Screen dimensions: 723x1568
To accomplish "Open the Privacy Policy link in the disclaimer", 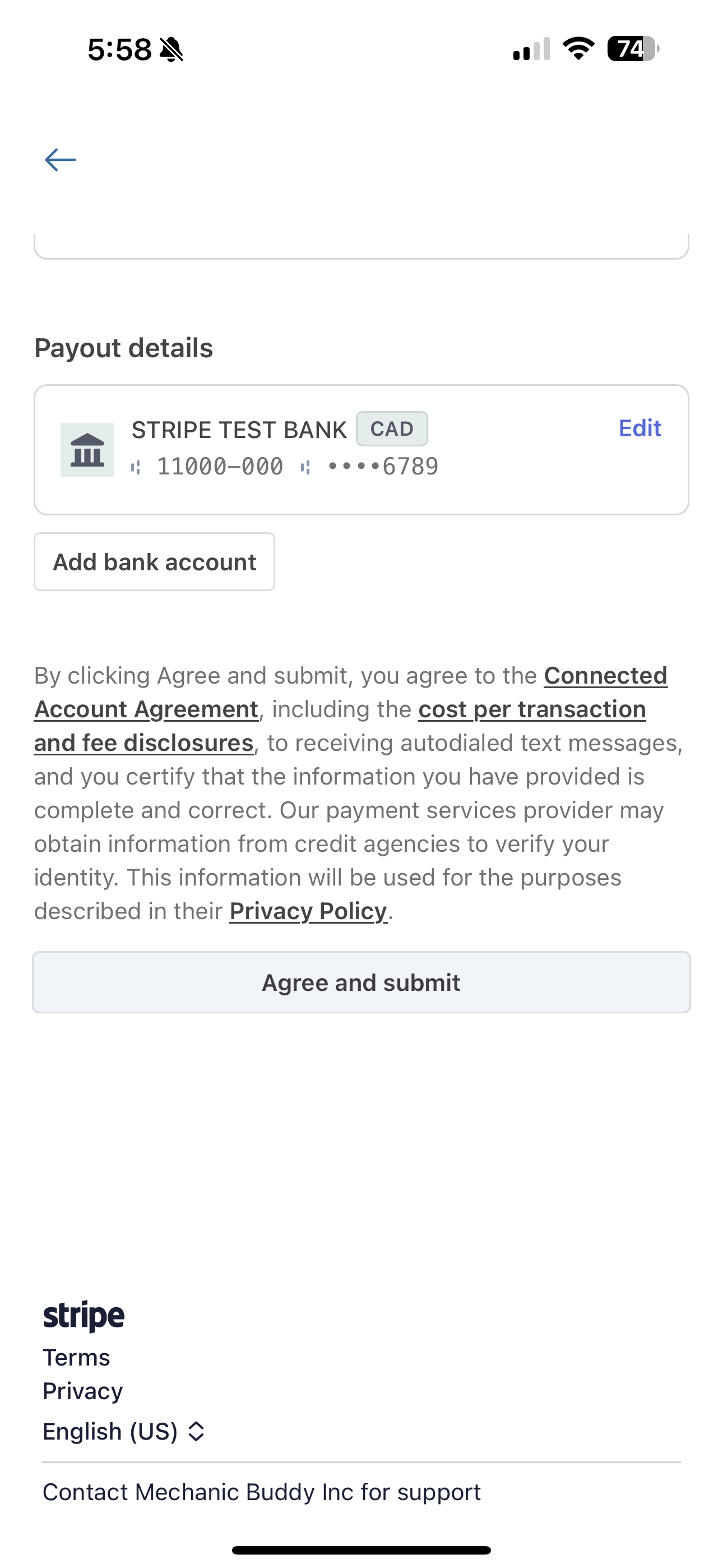I will 308,911.
